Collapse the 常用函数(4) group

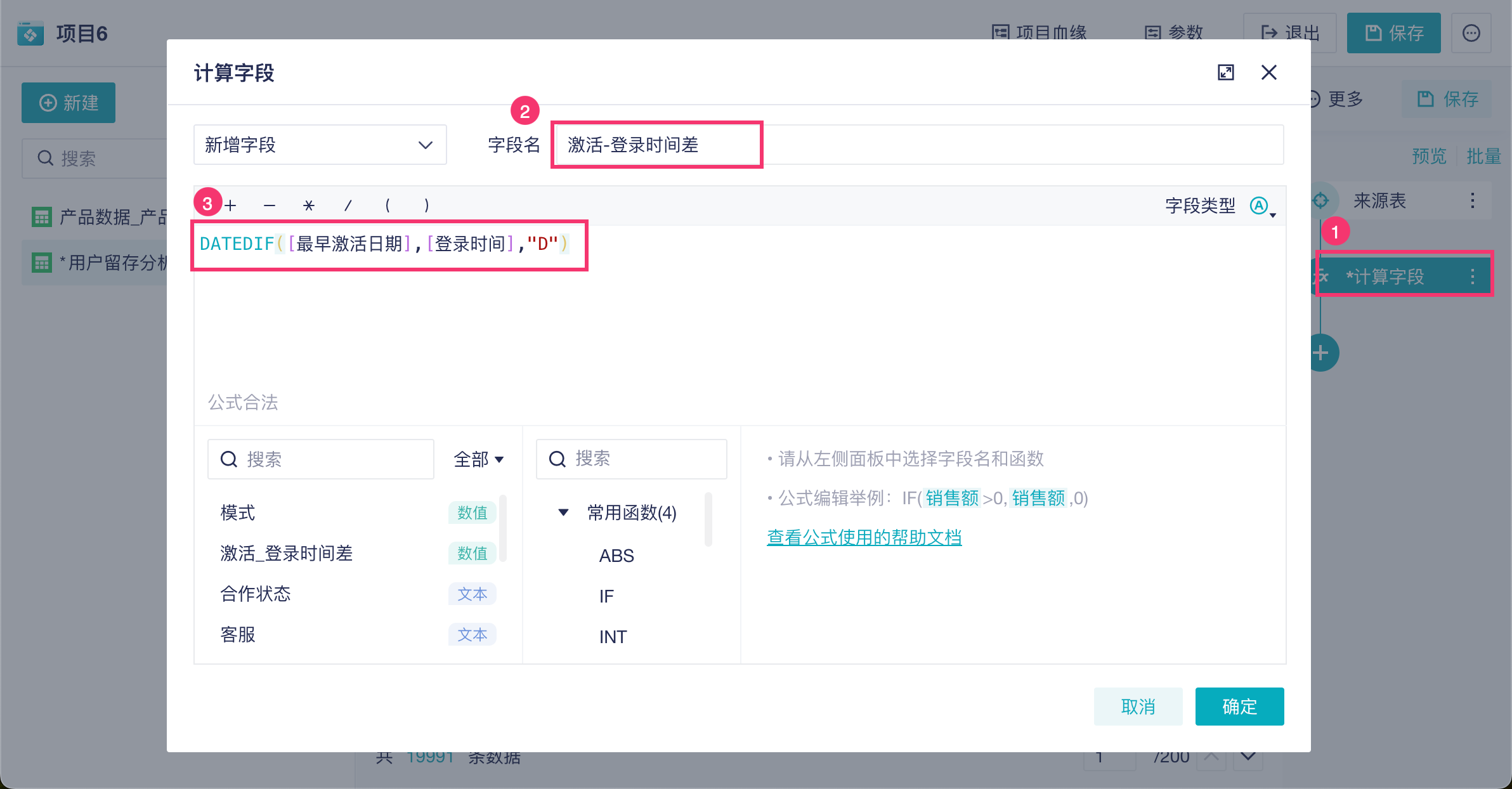click(563, 512)
